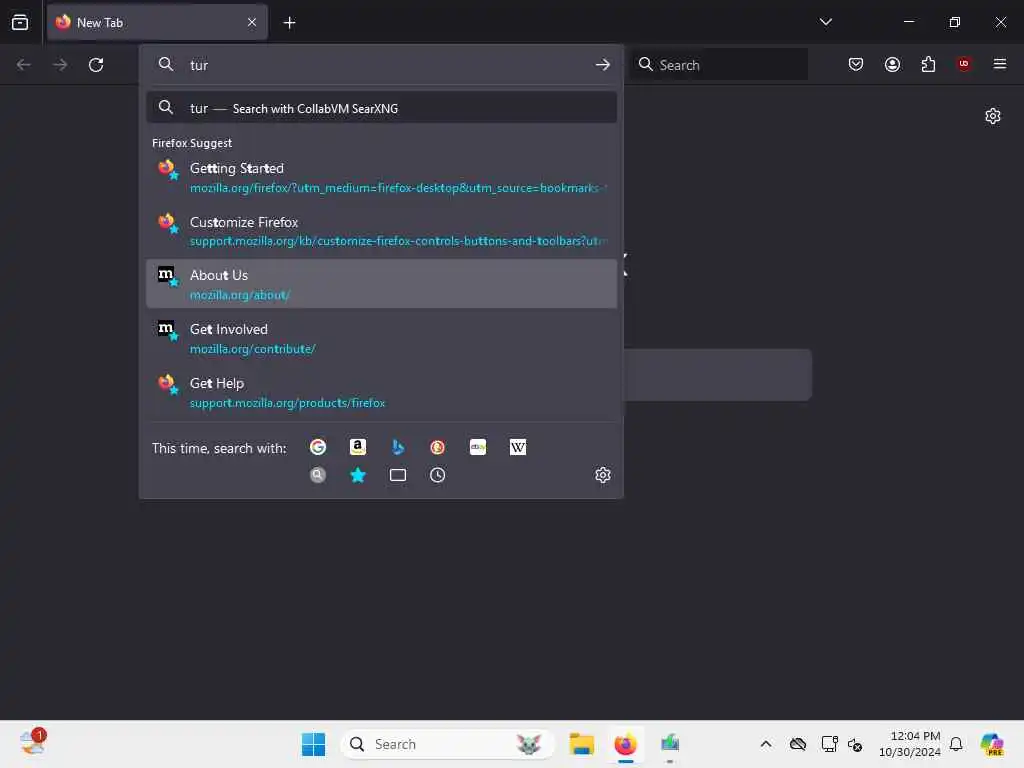Search bookmarks with star icon
Screen dimensions: 1024x768
click(x=358, y=475)
